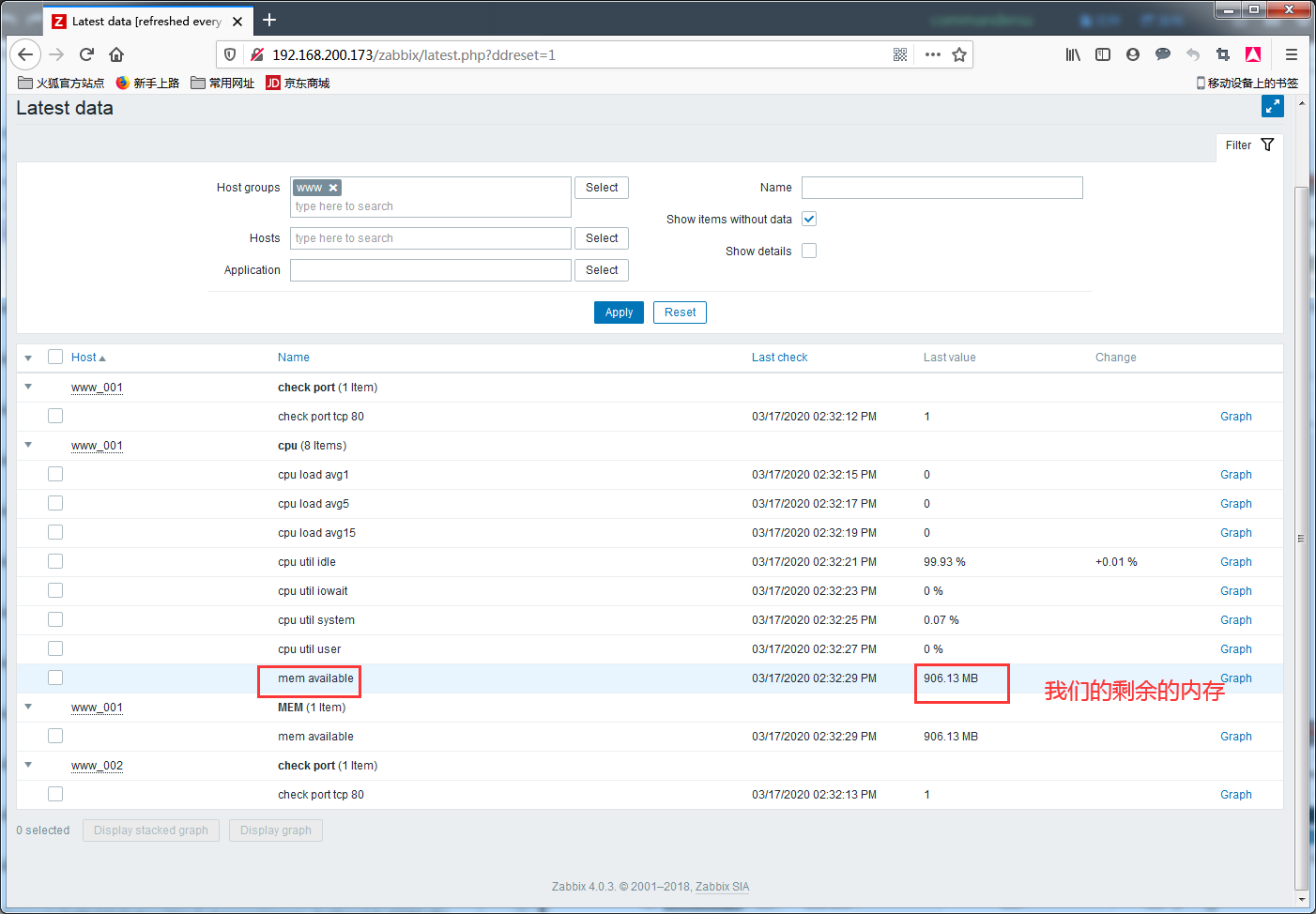Viewport: 1316px width, 914px height.
Task: Collapse all groups with header triangle
Action: click(28, 358)
